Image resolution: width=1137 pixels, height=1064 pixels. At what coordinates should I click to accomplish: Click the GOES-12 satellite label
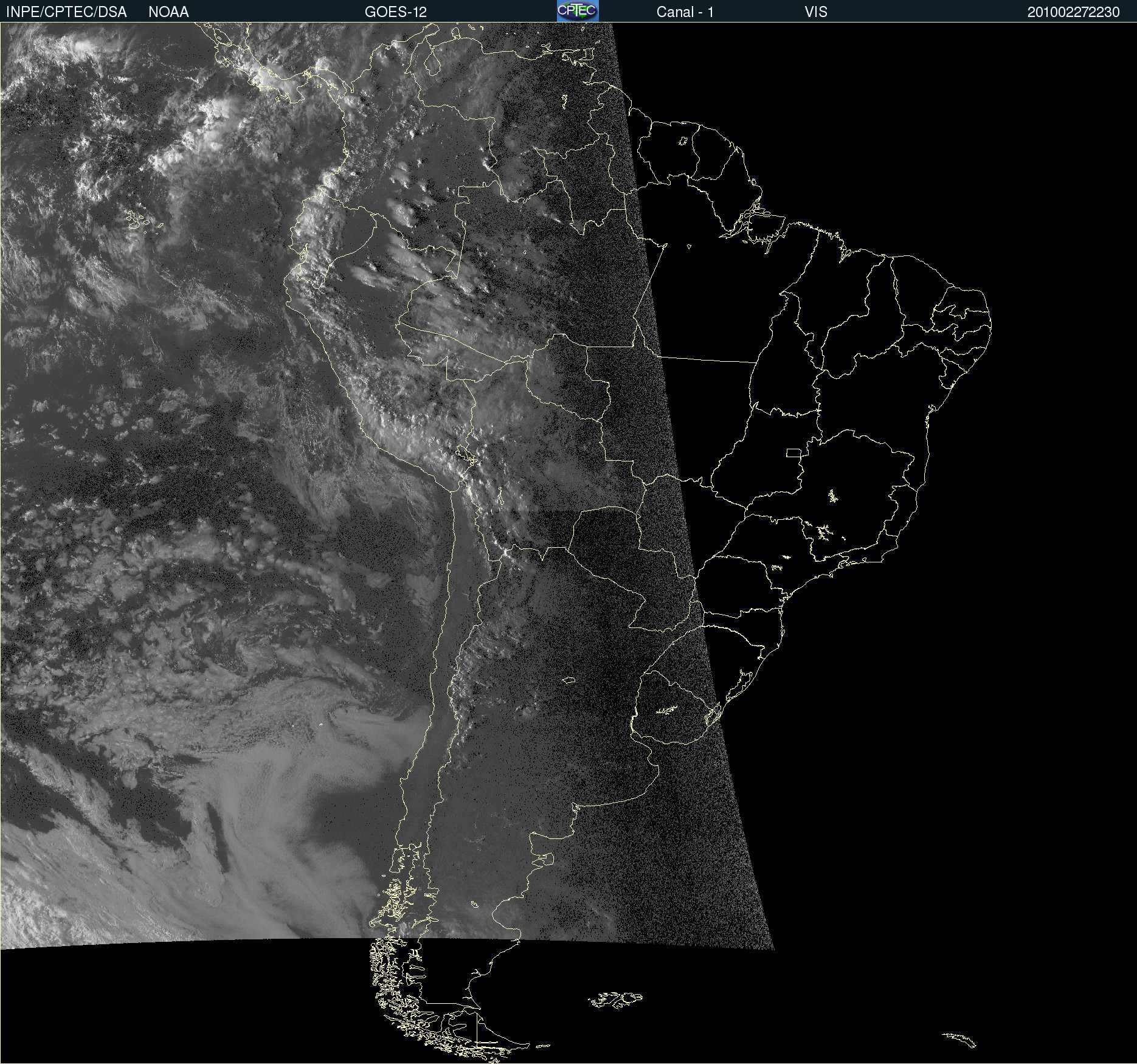point(396,12)
